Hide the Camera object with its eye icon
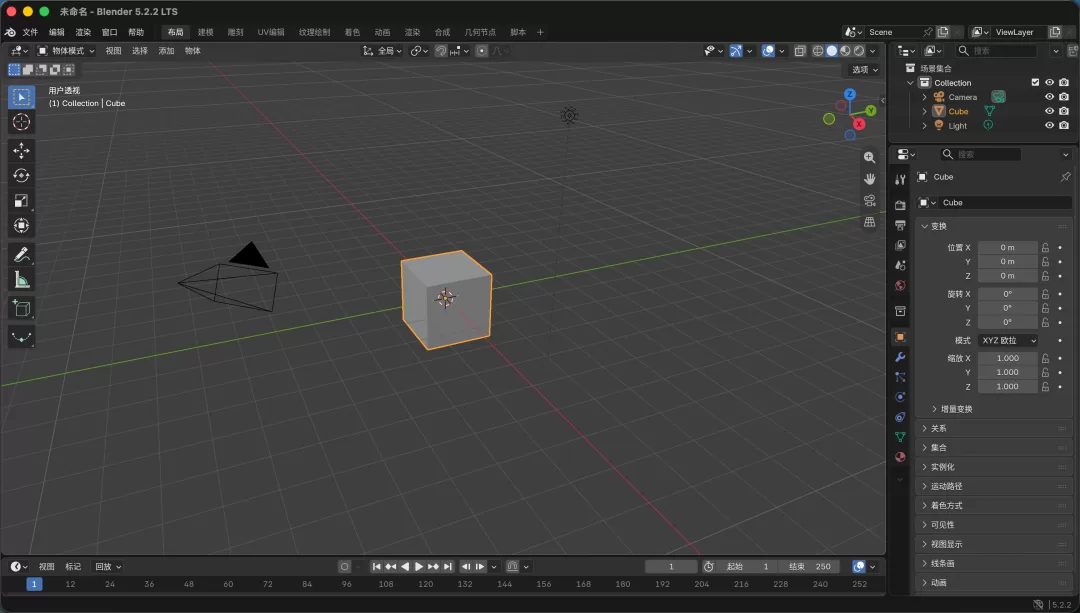Image resolution: width=1080 pixels, height=613 pixels. pos(1049,97)
